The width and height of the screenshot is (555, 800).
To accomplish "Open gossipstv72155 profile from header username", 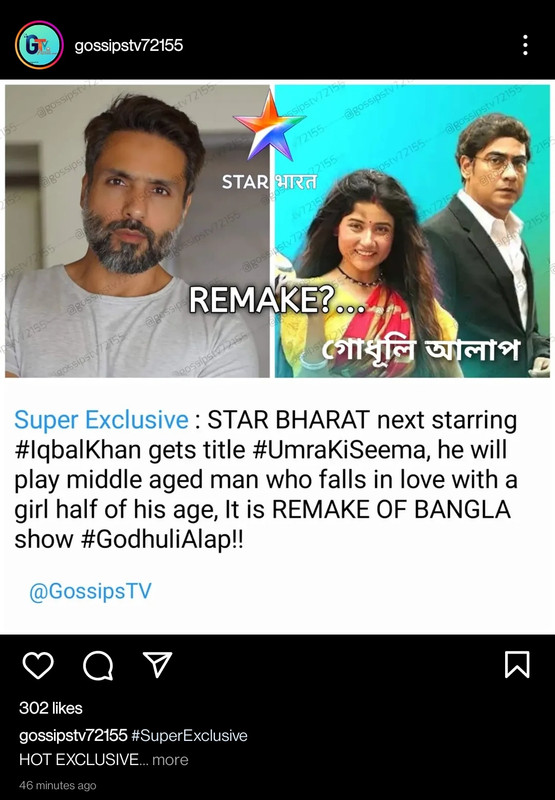I will coord(129,45).
